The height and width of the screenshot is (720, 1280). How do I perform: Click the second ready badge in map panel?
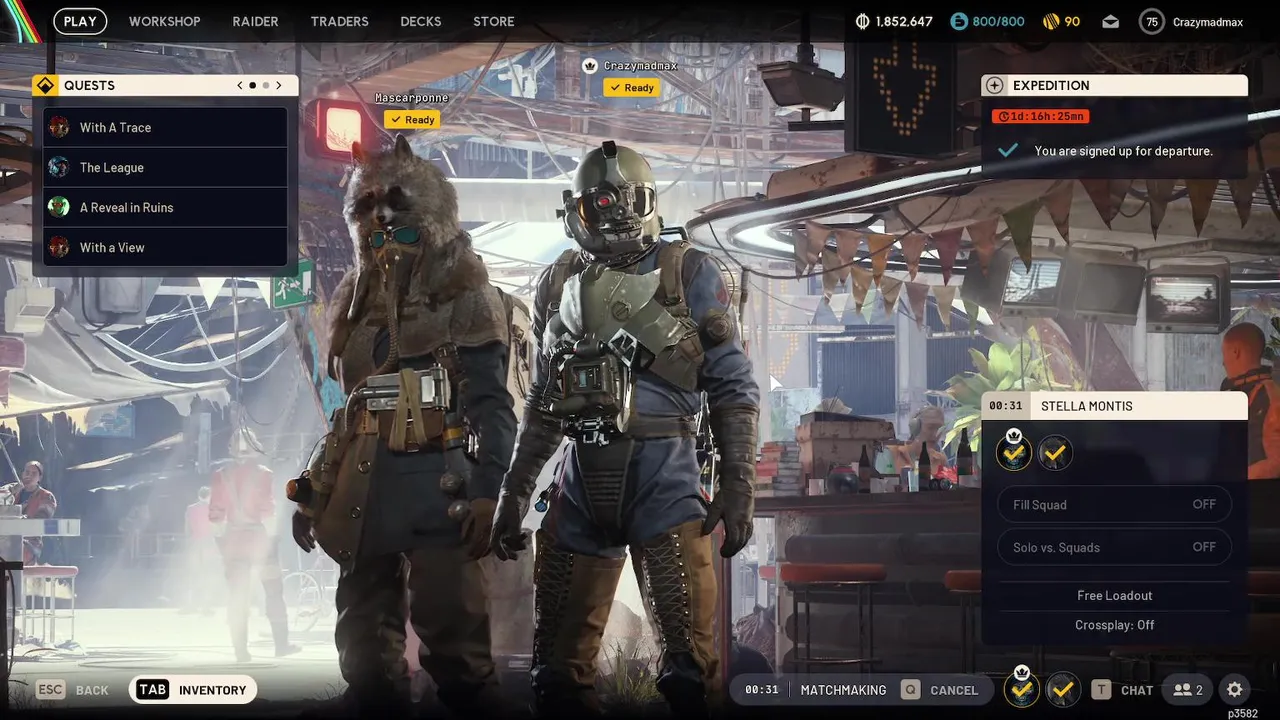point(1055,453)
